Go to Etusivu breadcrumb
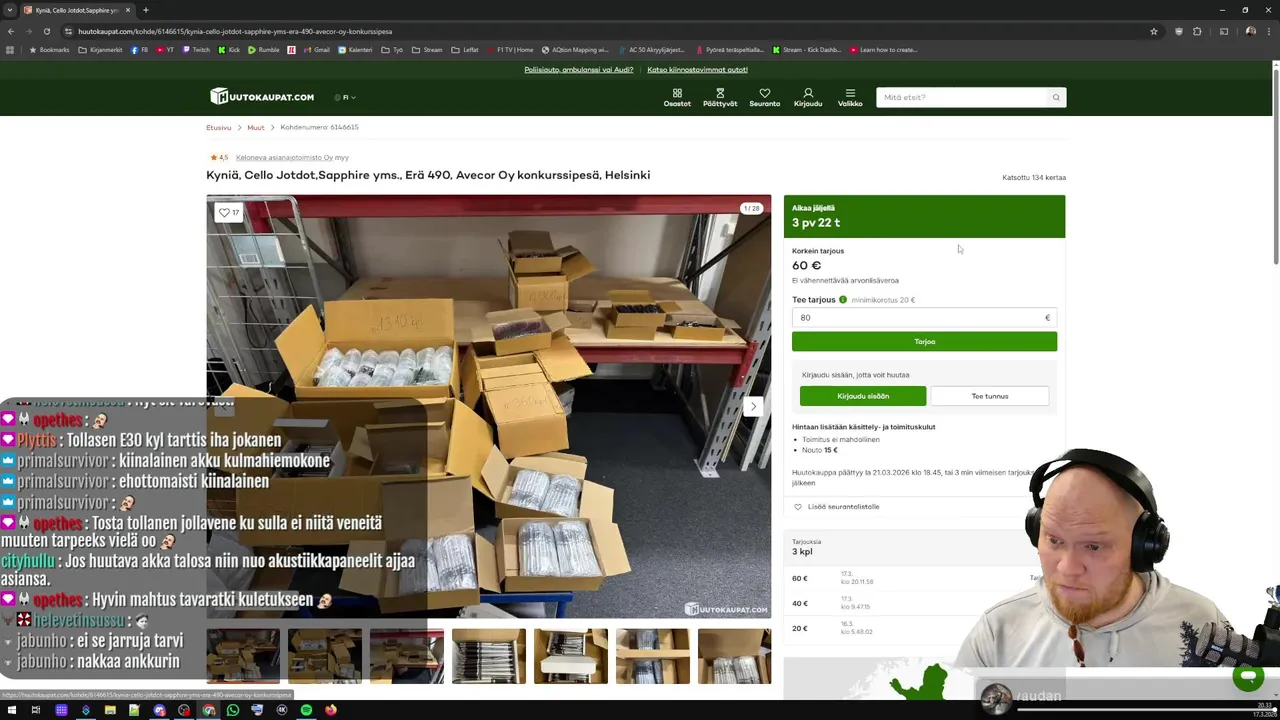This screenshot has height=720, width=1280. (218, 127)
